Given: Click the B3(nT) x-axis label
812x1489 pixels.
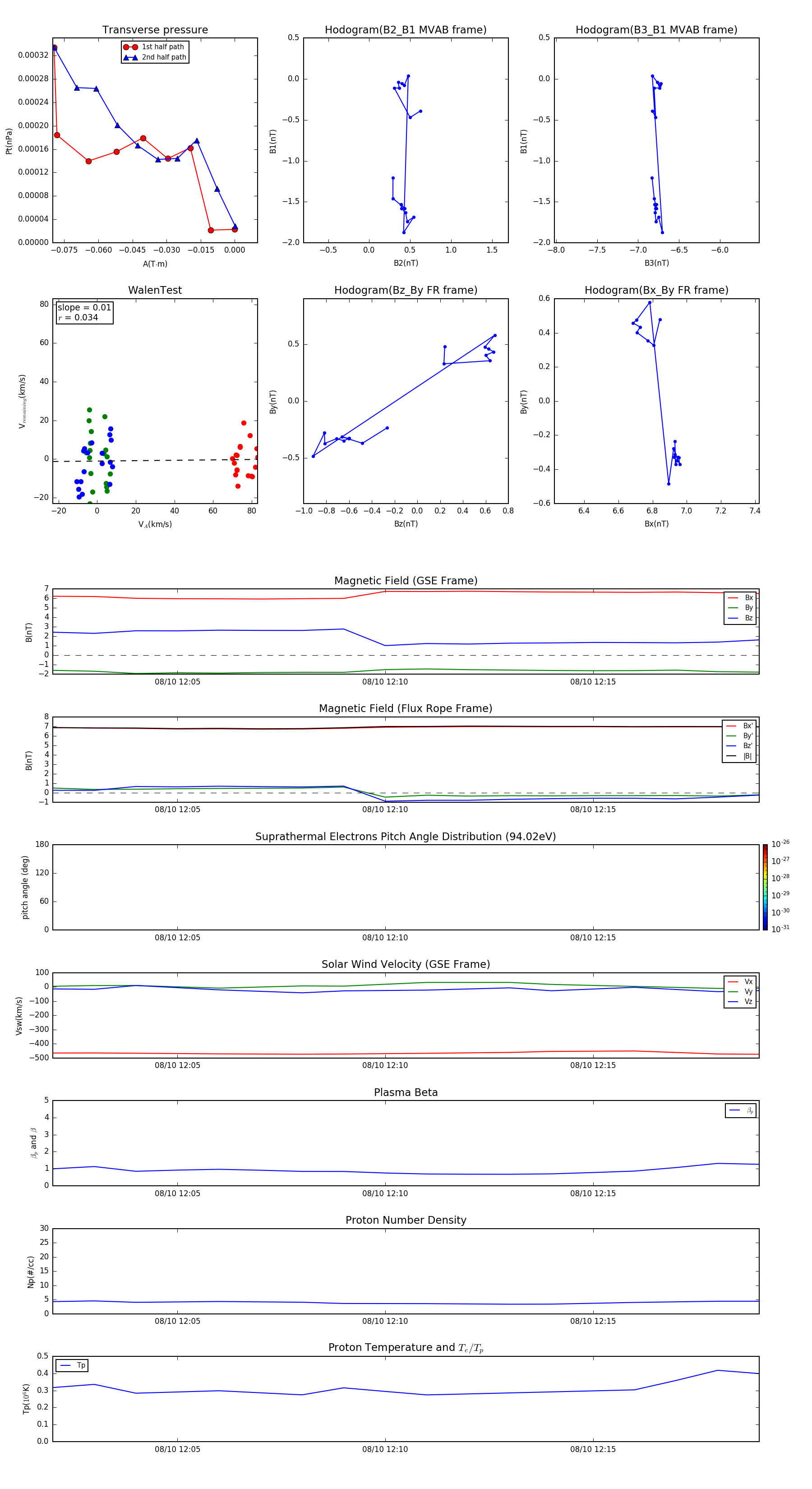Looking at the screenshot, I should coord(656,263).
